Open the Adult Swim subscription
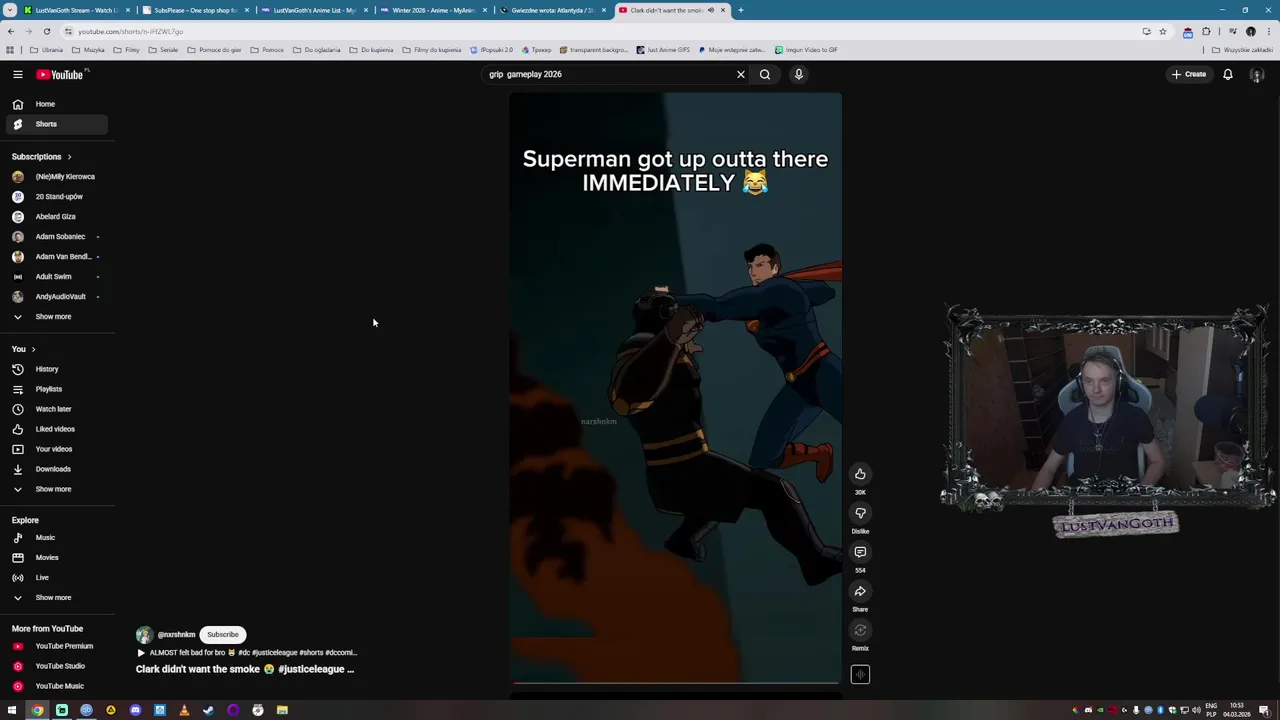The width and height of the screenshot is (1280, 720). pyautogui.click(x=55, y=277)
